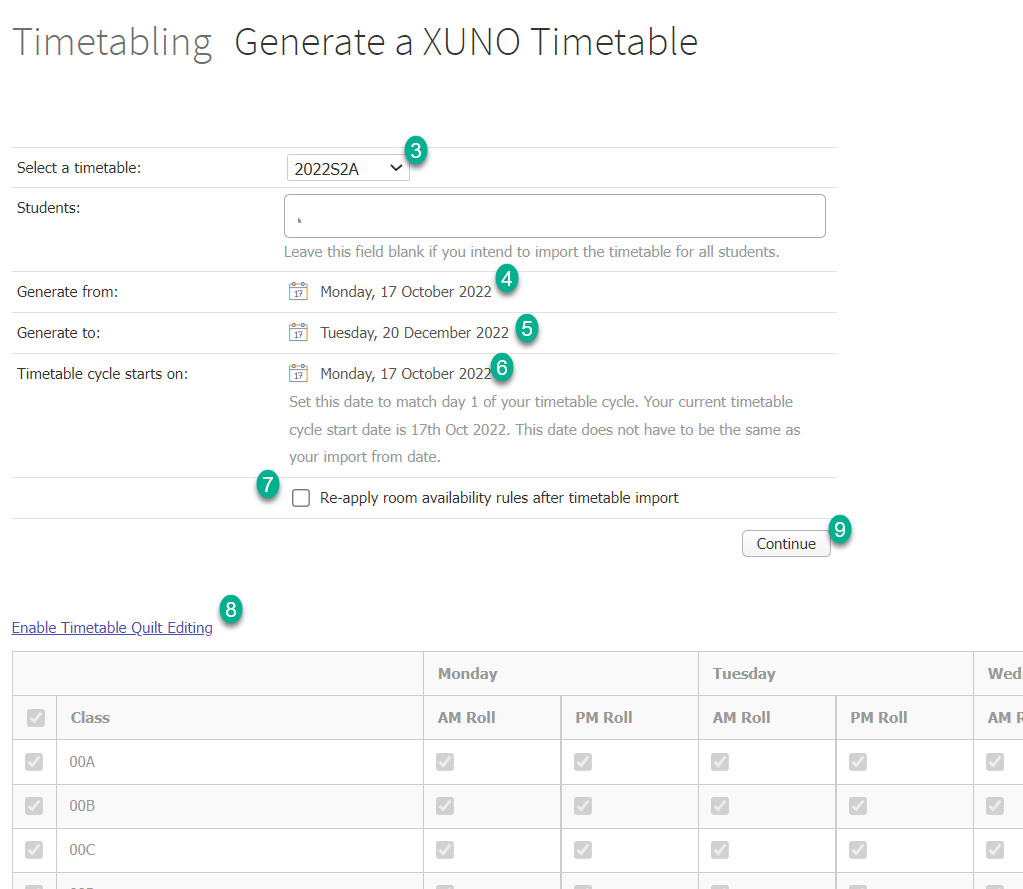This screenshot has width=1023, height=889.
Task: Toggle Wednesday AM Roll for class 00A
Action: click(x=993, y=761)
